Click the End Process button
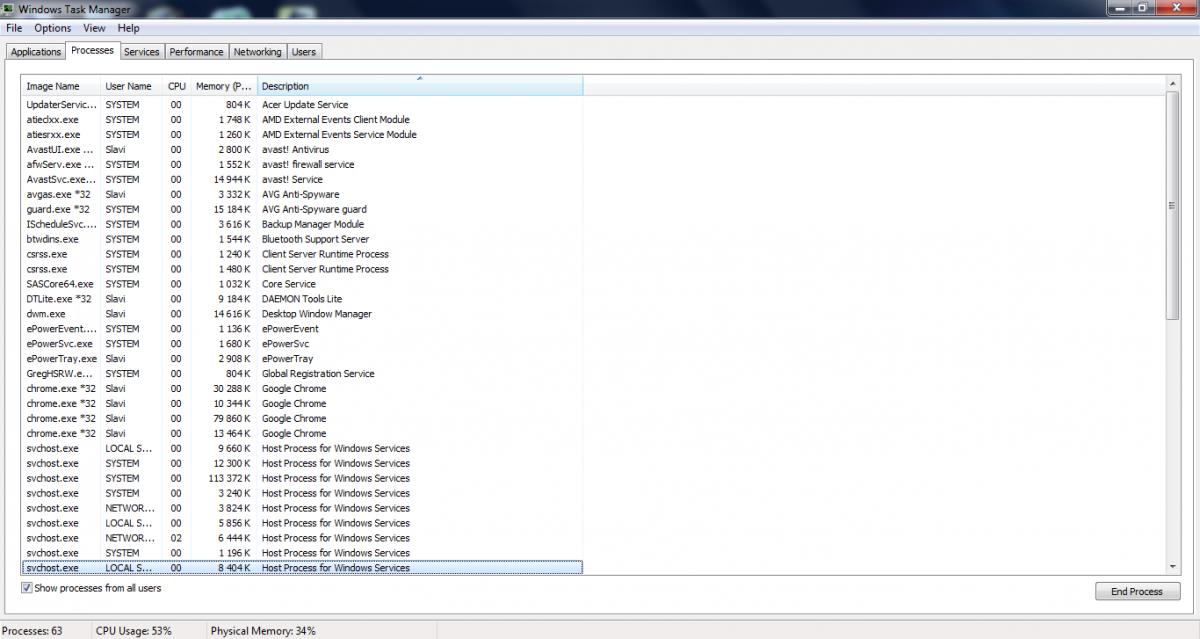 tap(1137, 591)
